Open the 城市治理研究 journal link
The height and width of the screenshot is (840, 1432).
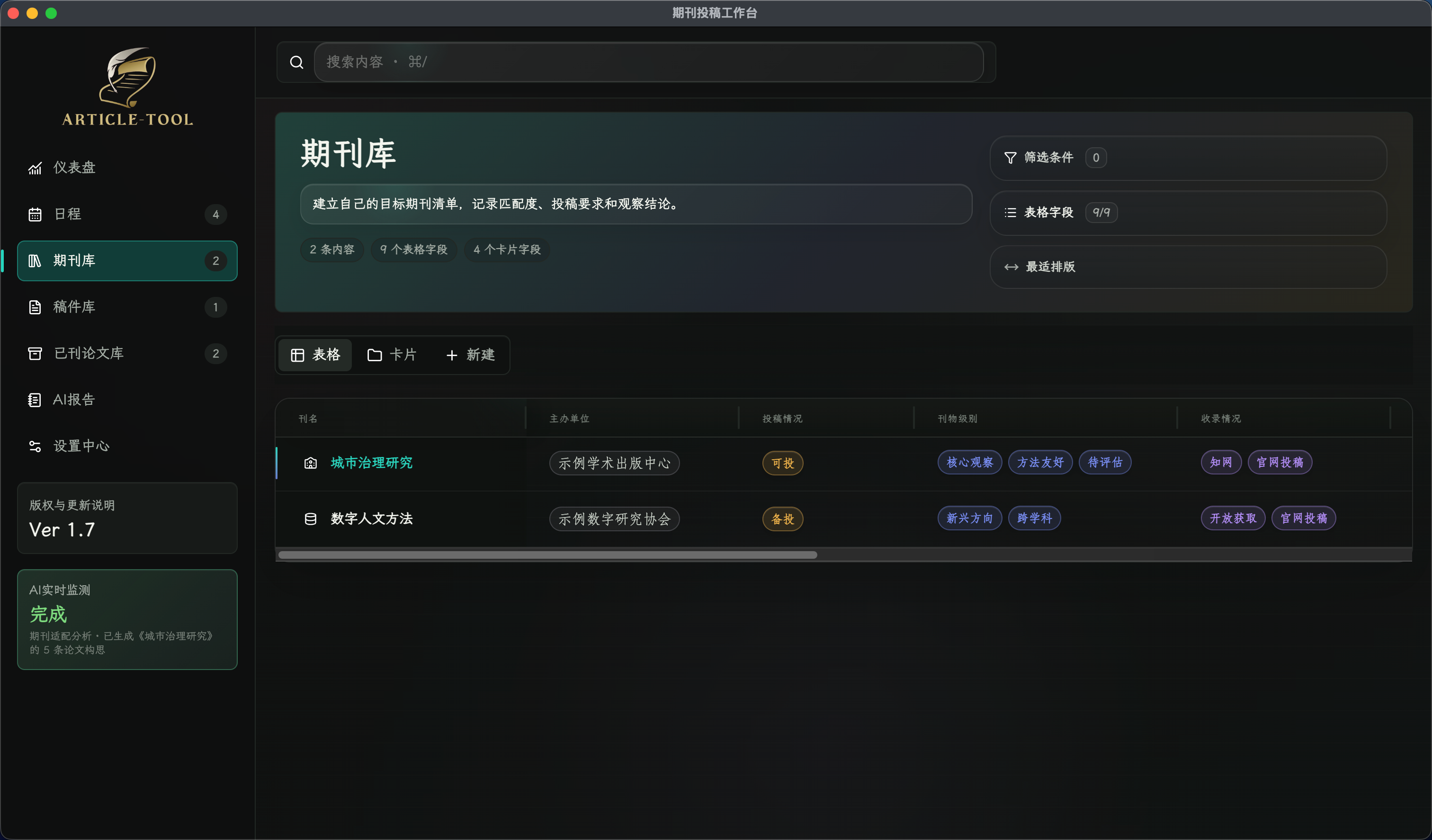click(x=372, y=463)
